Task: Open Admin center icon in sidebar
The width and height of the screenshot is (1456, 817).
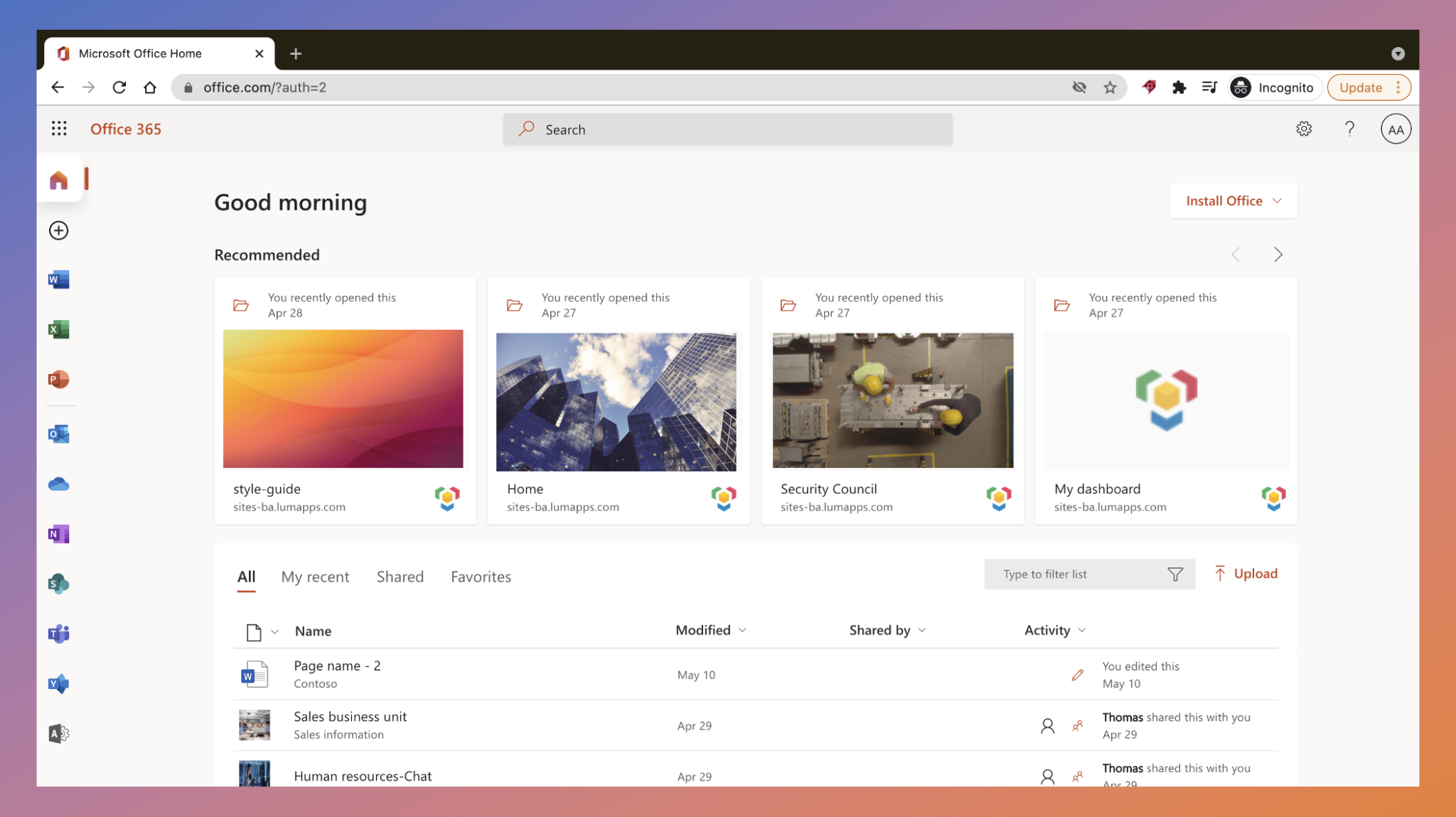Action: (x=59, y=733)
